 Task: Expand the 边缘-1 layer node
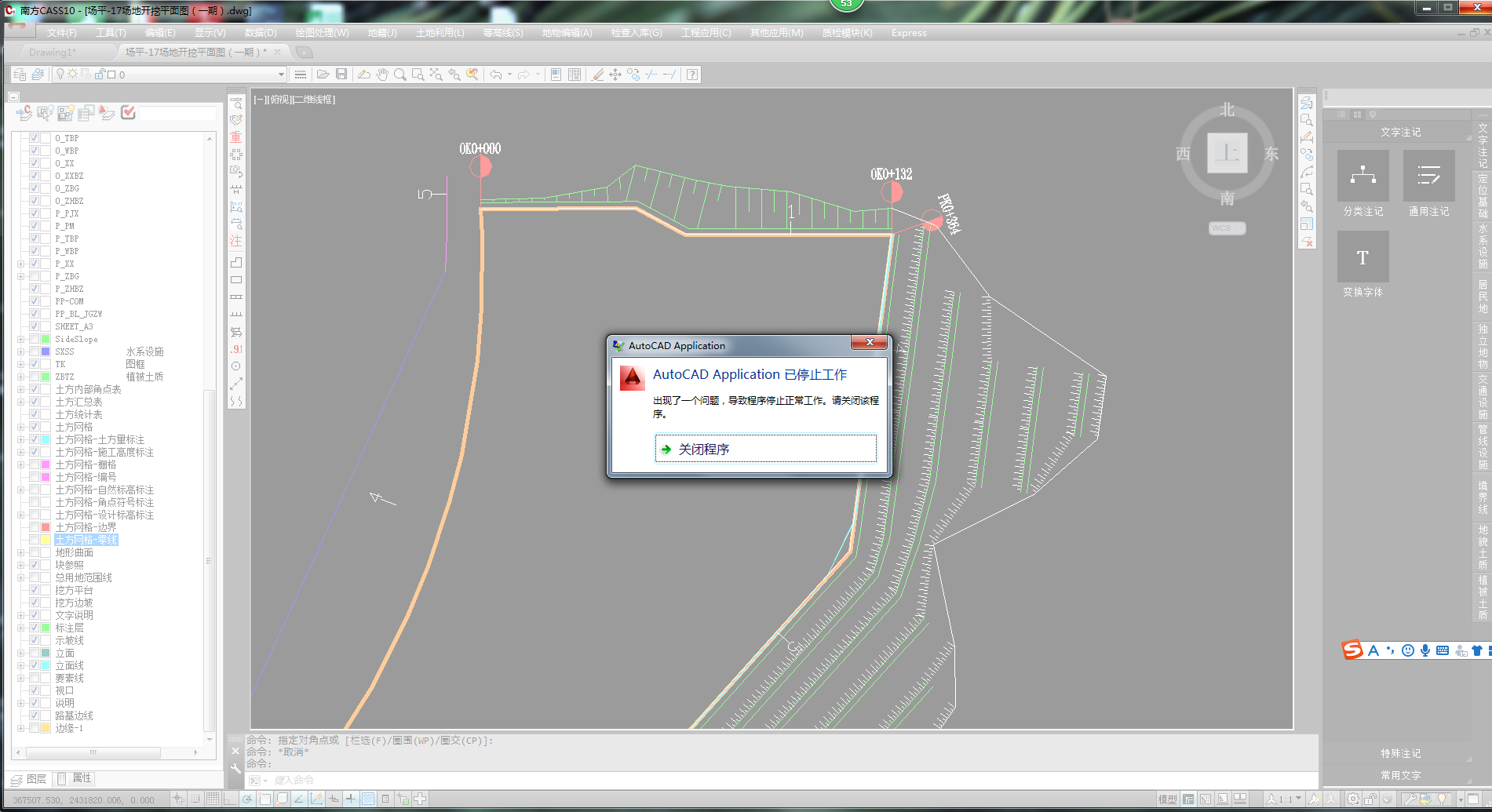coord(20,728)
